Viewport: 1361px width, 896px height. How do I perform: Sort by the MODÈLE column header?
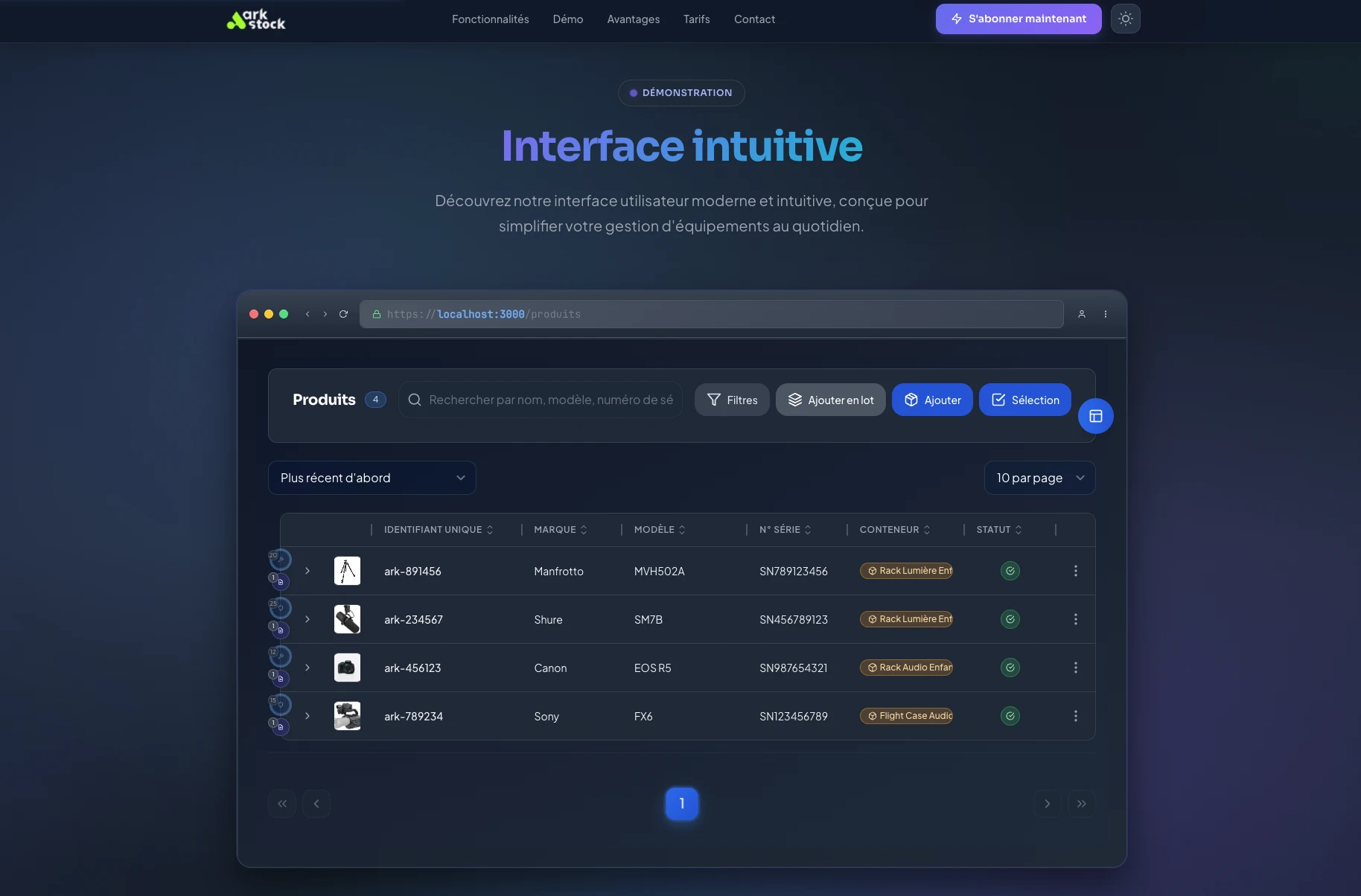click(x=658, y=529)
